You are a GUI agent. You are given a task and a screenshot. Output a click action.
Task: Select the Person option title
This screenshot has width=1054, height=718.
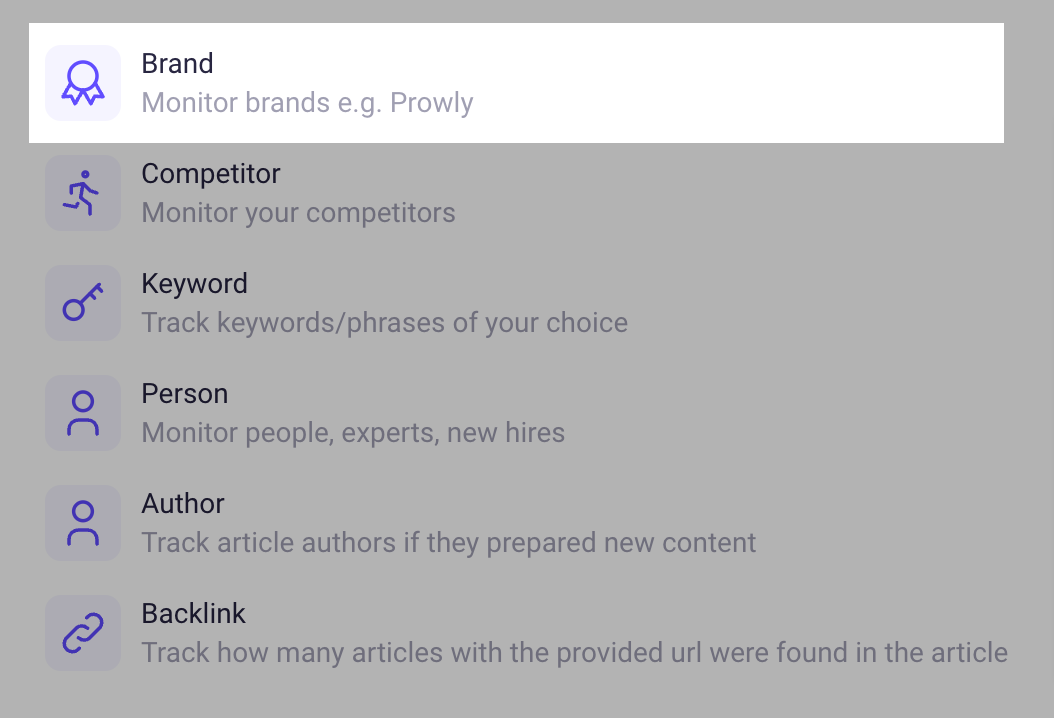point(185,394)
